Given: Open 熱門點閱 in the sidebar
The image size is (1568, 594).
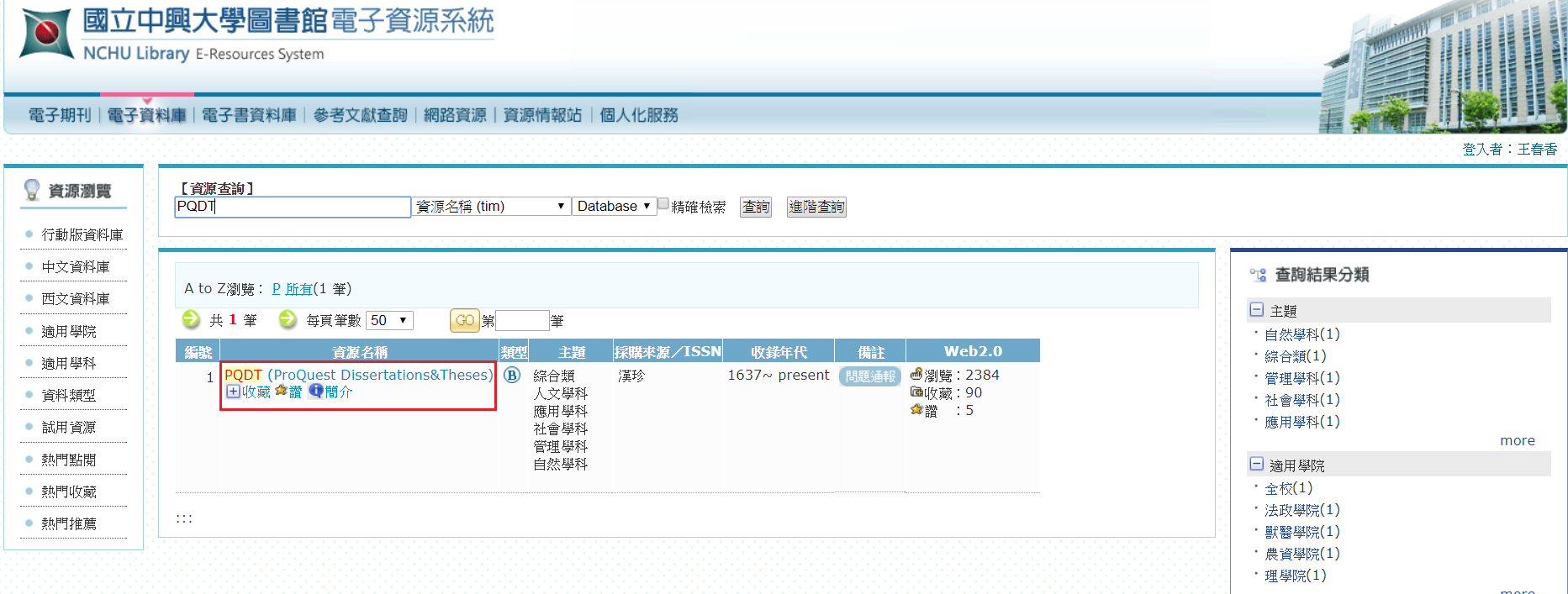Looking at the screenshot, I should click(x=69, y=460).
